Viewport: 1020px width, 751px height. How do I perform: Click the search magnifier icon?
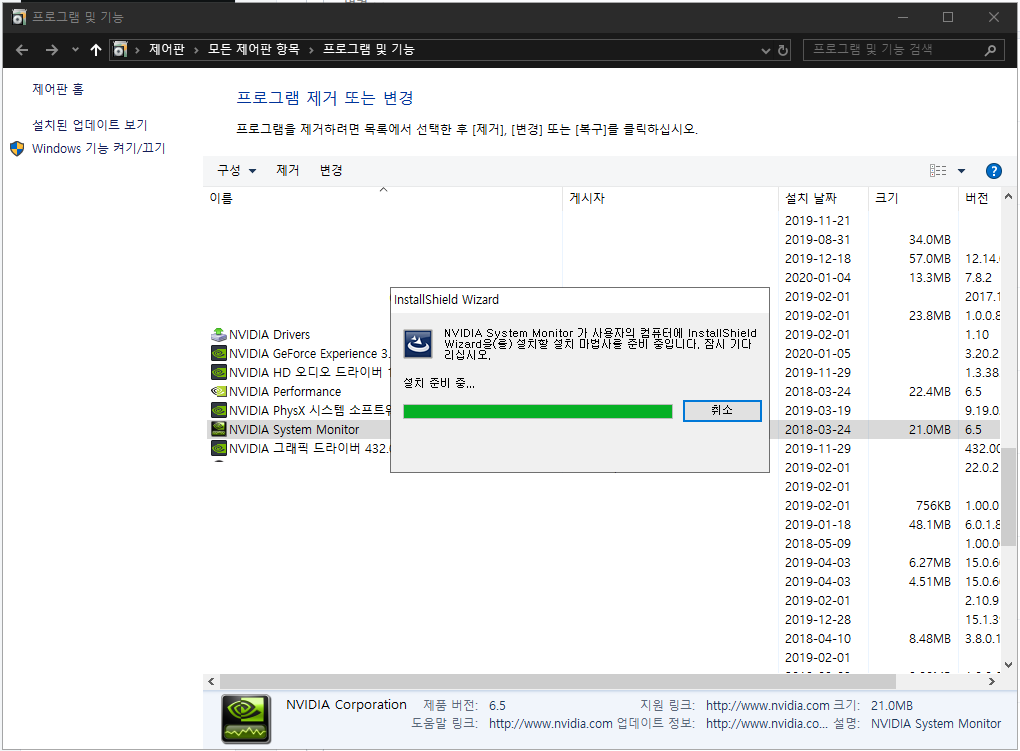[990, 49]
